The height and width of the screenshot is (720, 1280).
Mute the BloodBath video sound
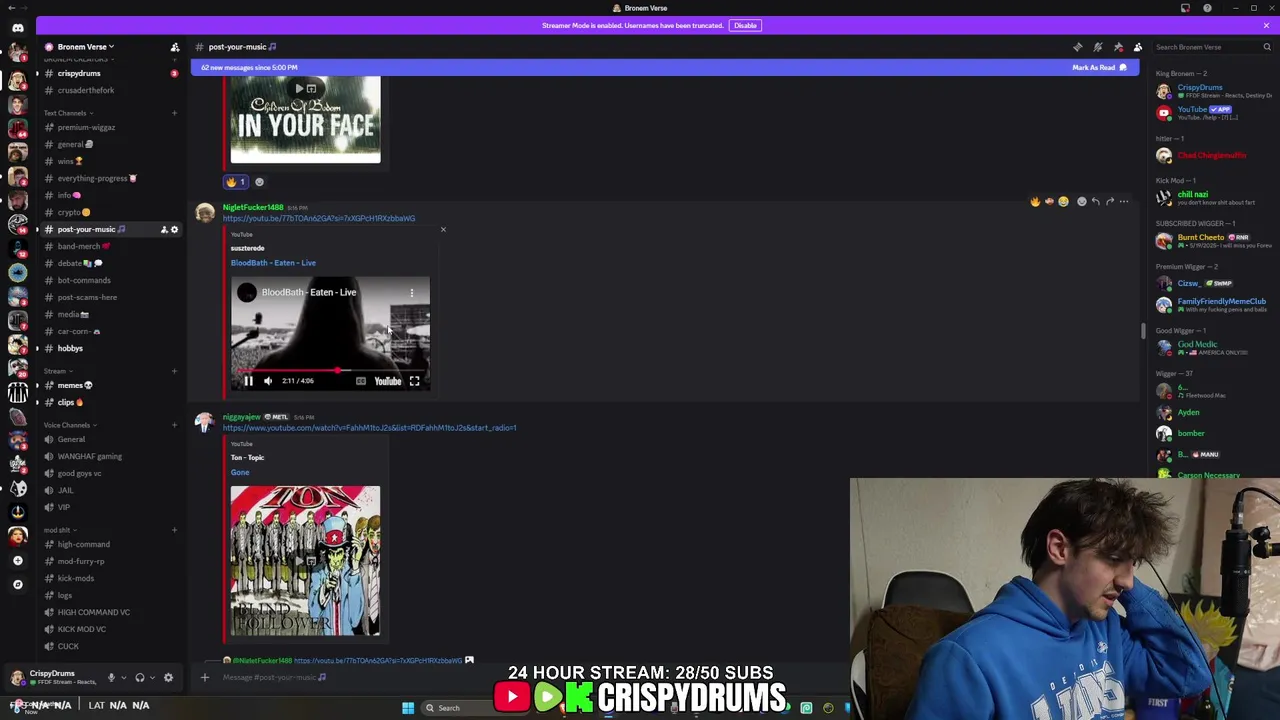point(268,381)
